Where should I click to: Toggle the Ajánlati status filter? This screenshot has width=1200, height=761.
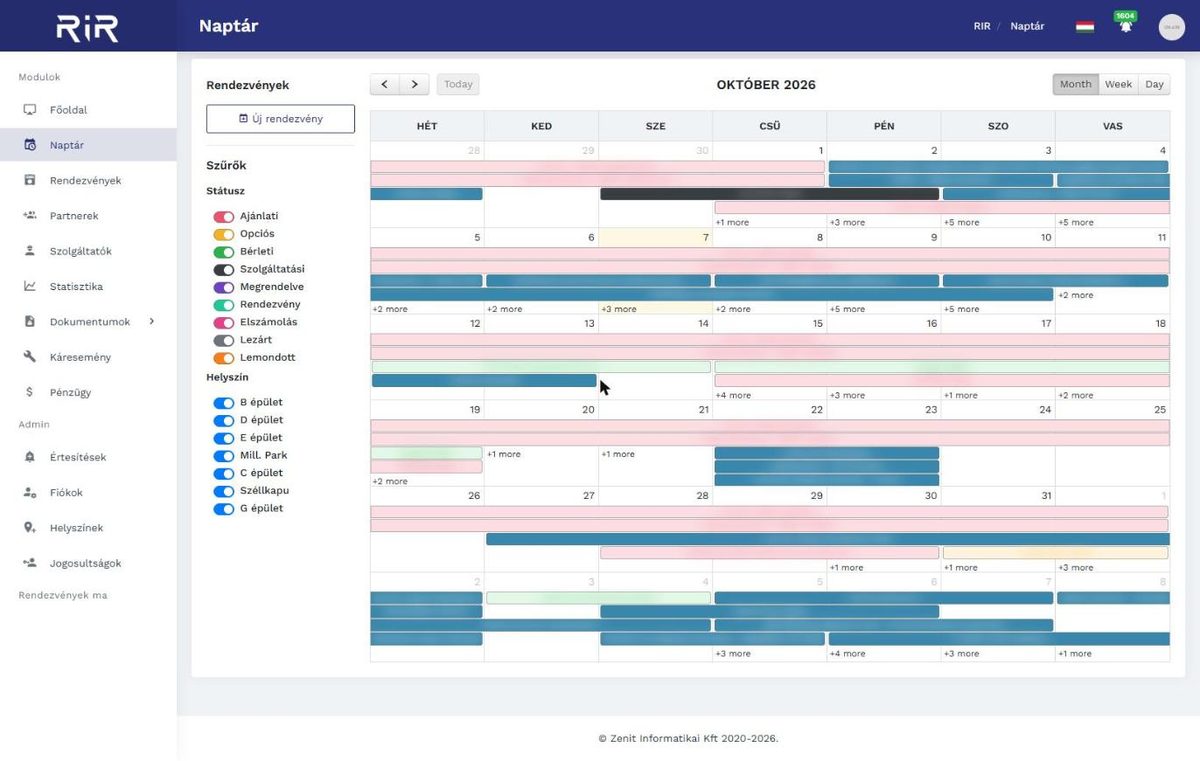pyautogui.click(x=224, y=216)
